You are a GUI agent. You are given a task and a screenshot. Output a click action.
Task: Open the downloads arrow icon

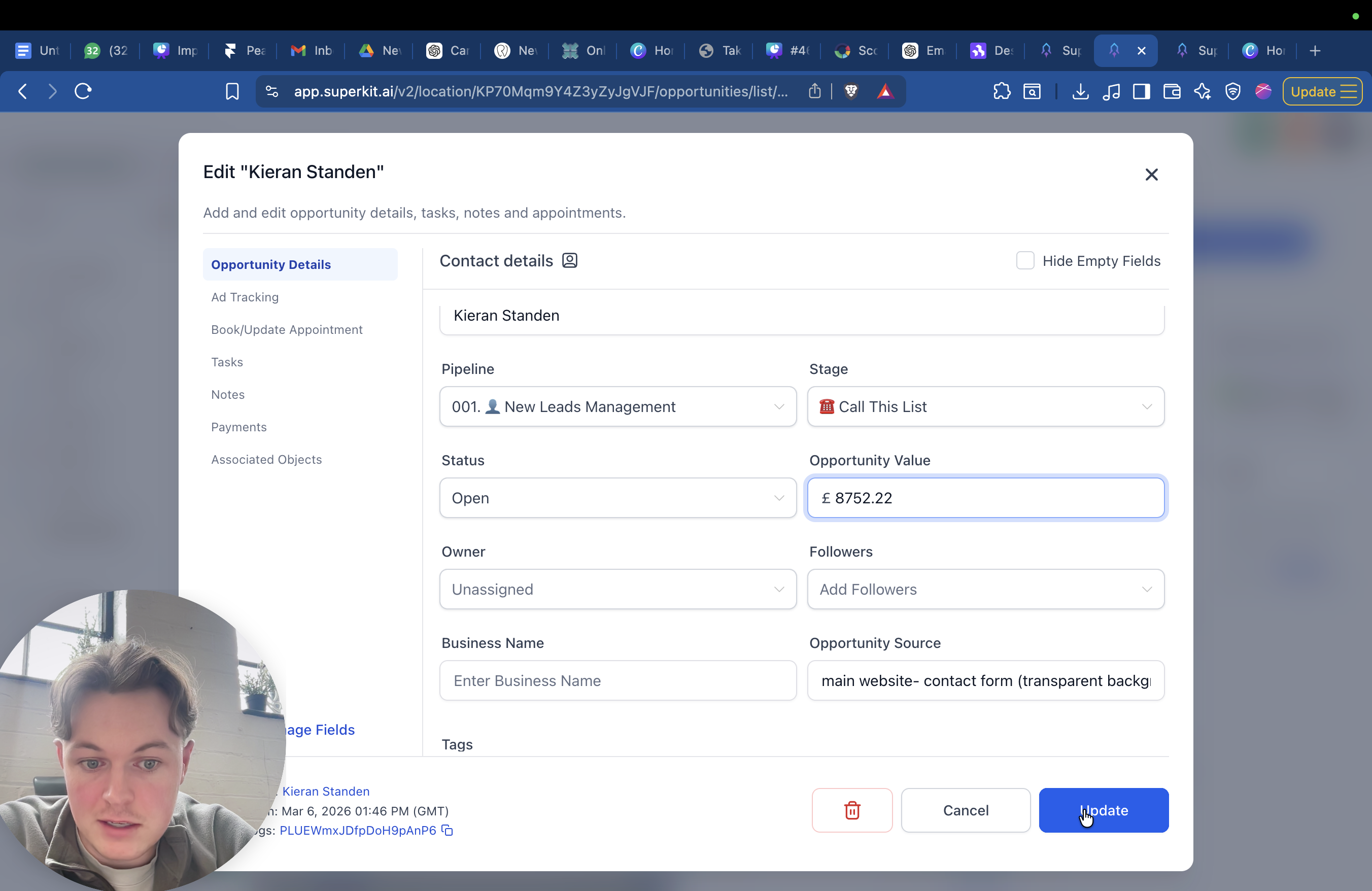[1080, 91]
